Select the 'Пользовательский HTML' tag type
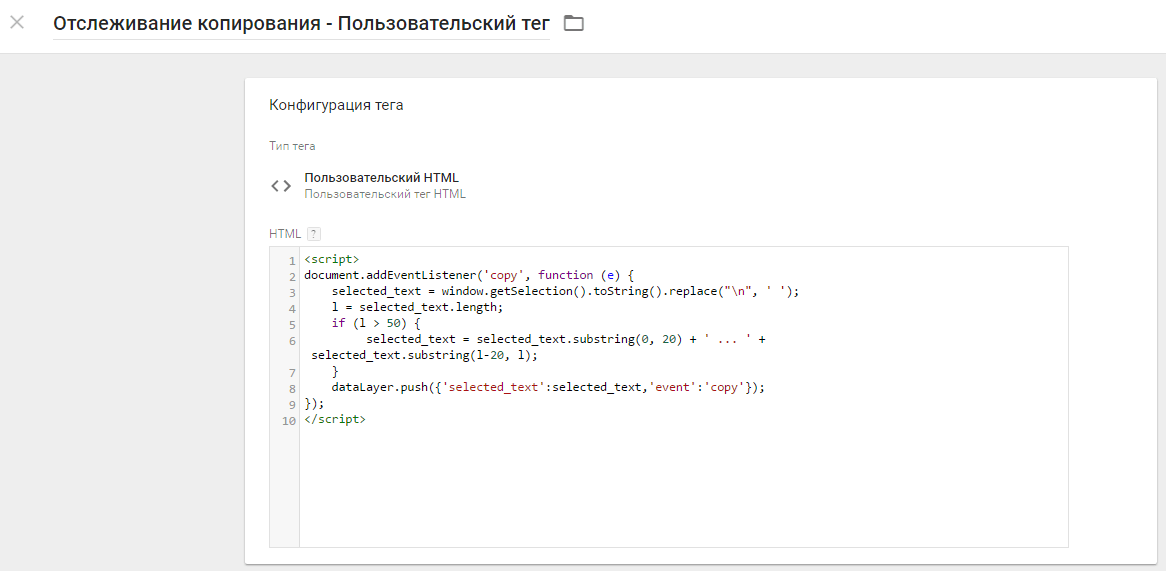1166x571 pixels. coord(381,178)
